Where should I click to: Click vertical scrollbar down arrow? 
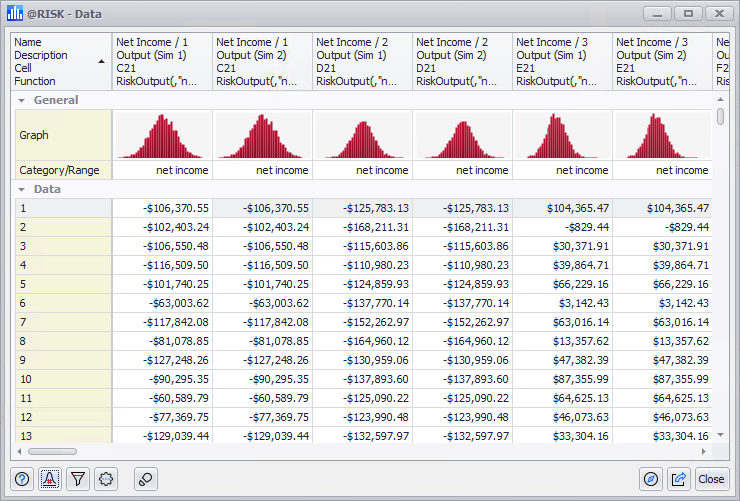pos(721,435)
